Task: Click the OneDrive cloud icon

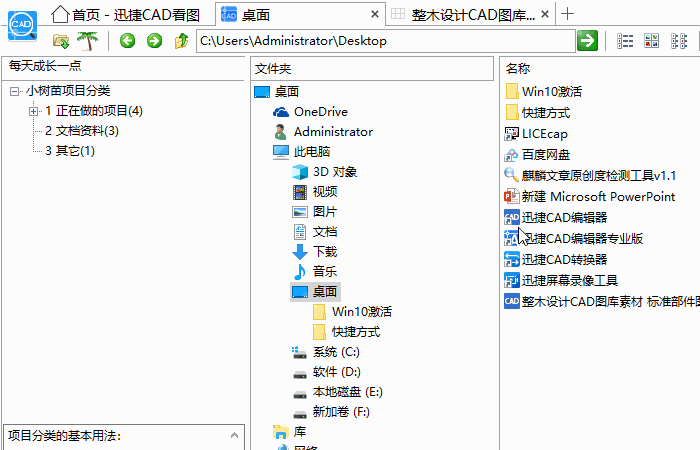Action: [281, 112]
